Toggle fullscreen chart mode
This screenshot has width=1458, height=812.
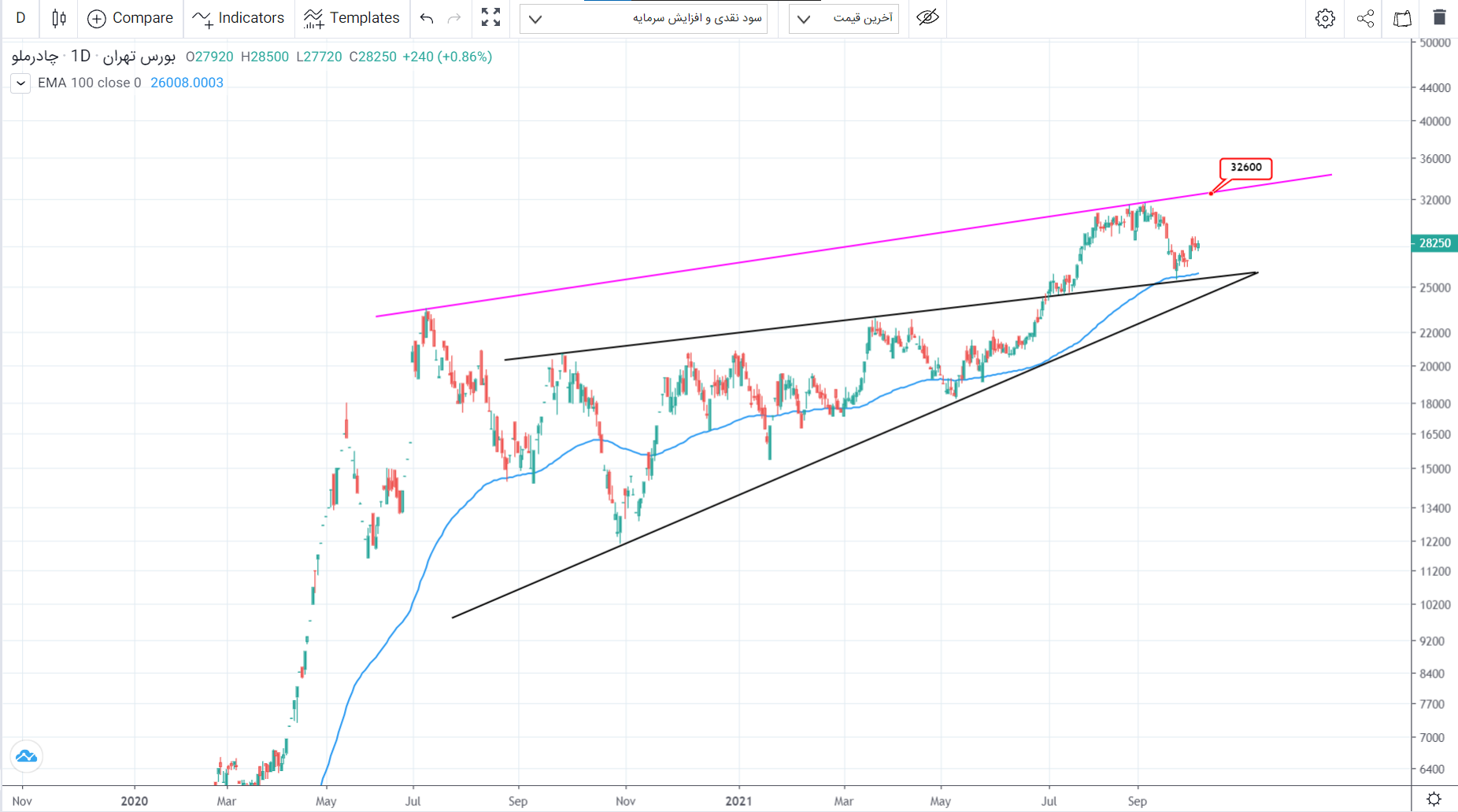[490, 18]
